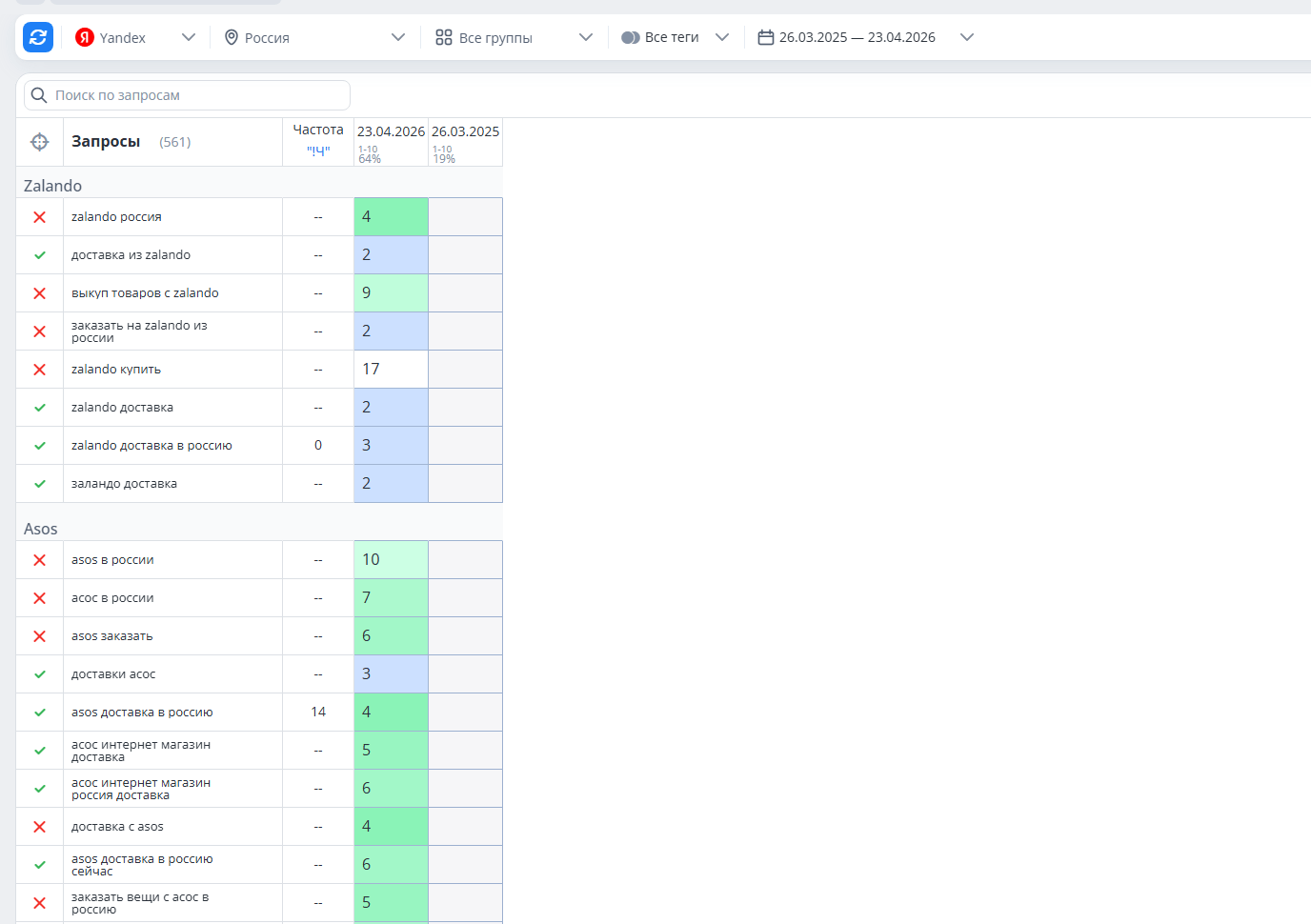
Task: Click position 10 cell for asos в россии
Action: (x=391, y=560)
